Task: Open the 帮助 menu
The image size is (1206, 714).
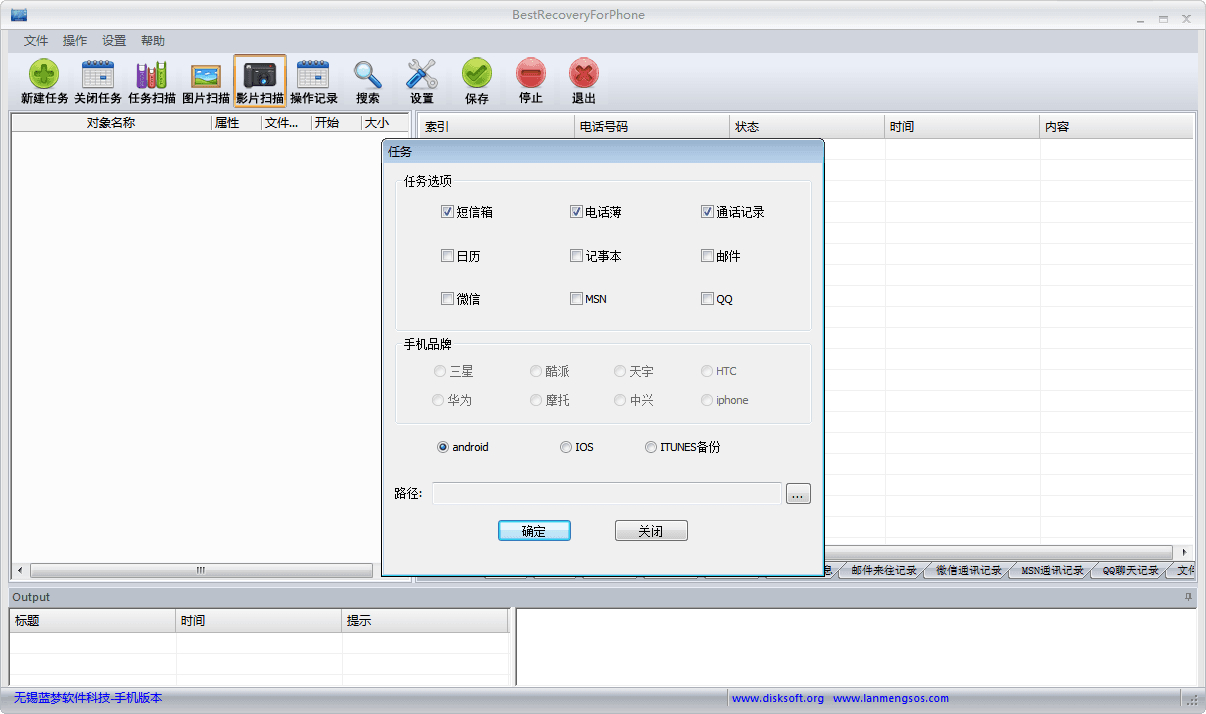Action: pyautogui.click(x=153, y=41)
